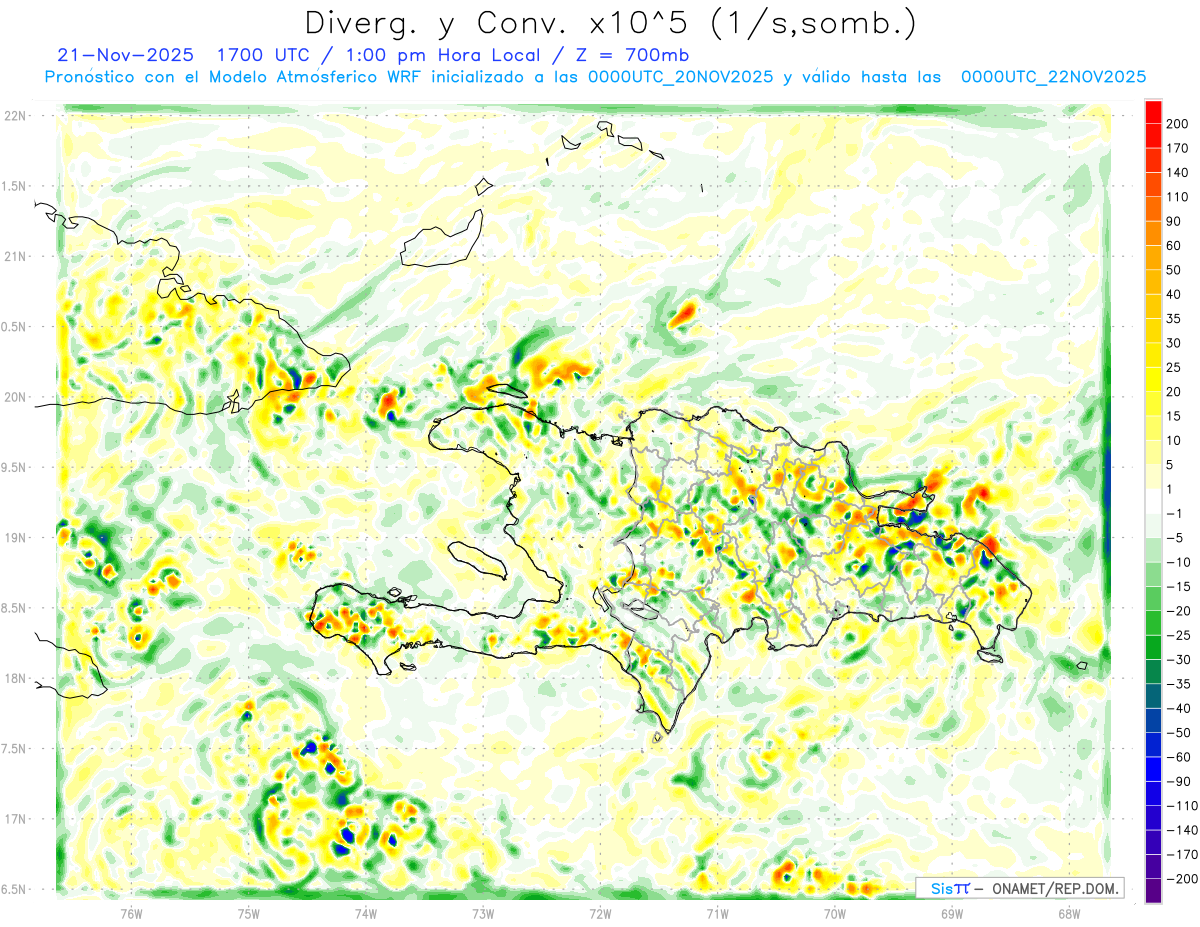Click the positive '90' color scale value

(1175, 222)
